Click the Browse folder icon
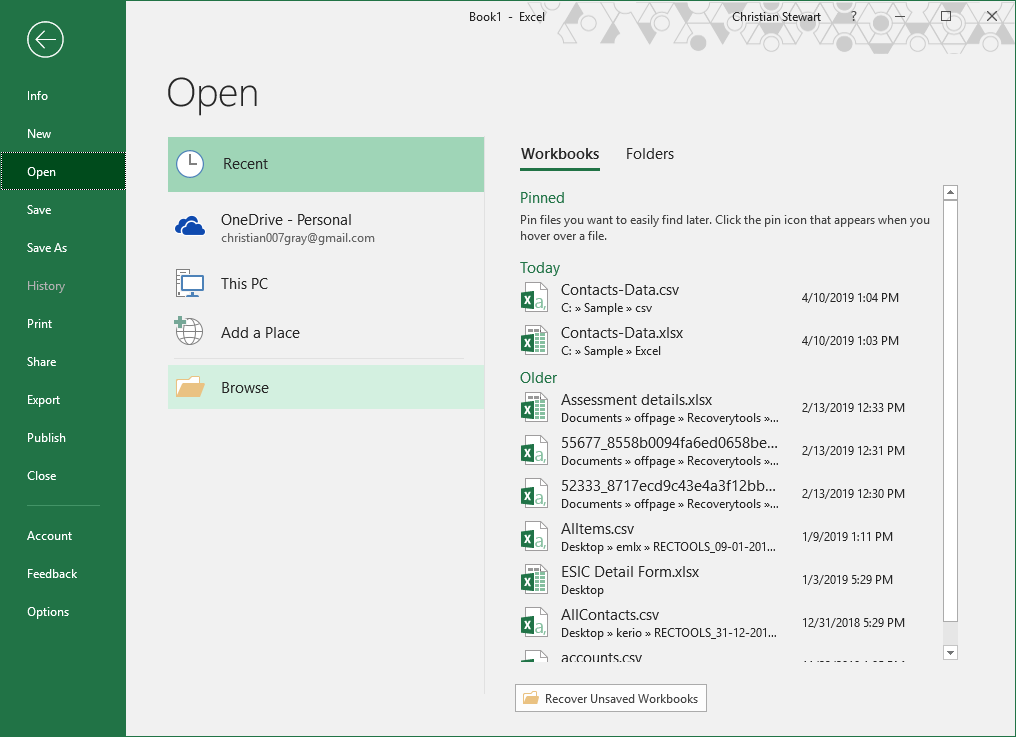The width and height of the screenshot is (1016, 737). click(190, 387)
